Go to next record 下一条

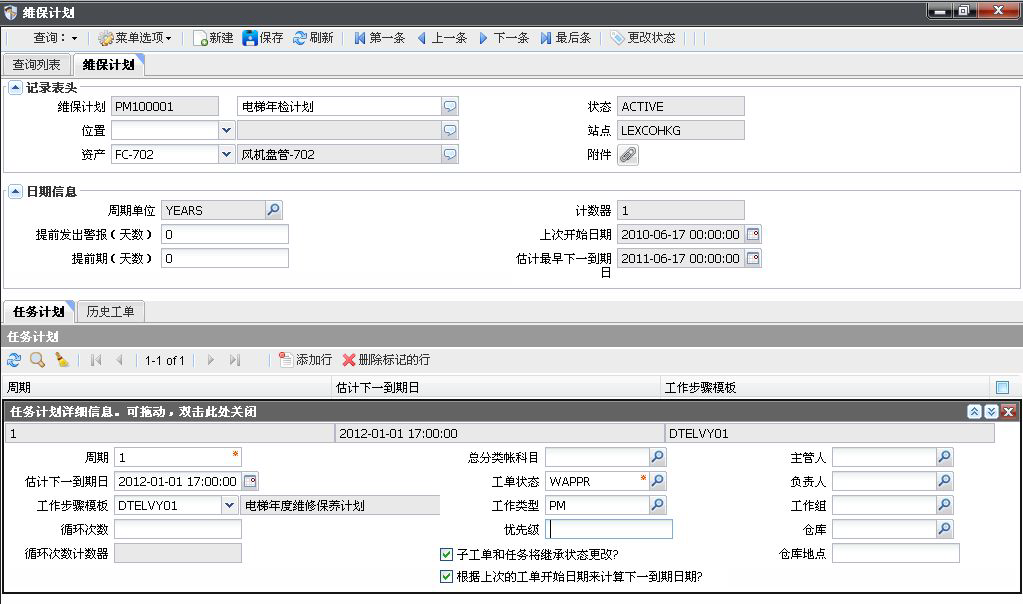pyautogui.click(x=503, y=38)
